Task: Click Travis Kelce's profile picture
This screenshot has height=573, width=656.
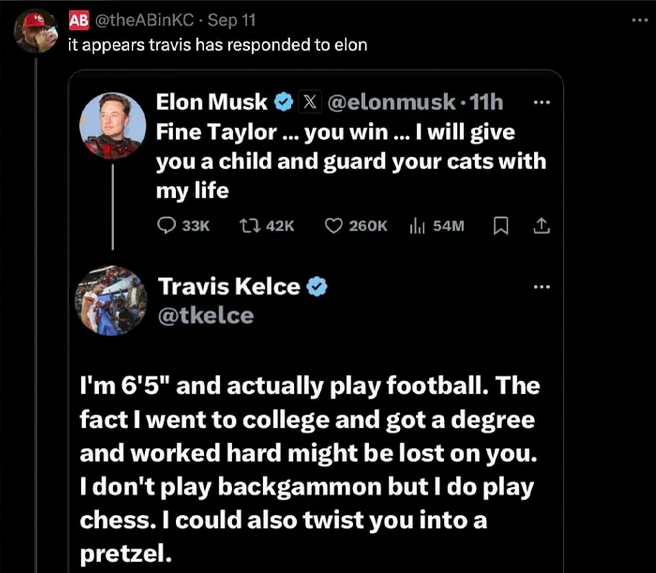Action: tap(112, 301)
